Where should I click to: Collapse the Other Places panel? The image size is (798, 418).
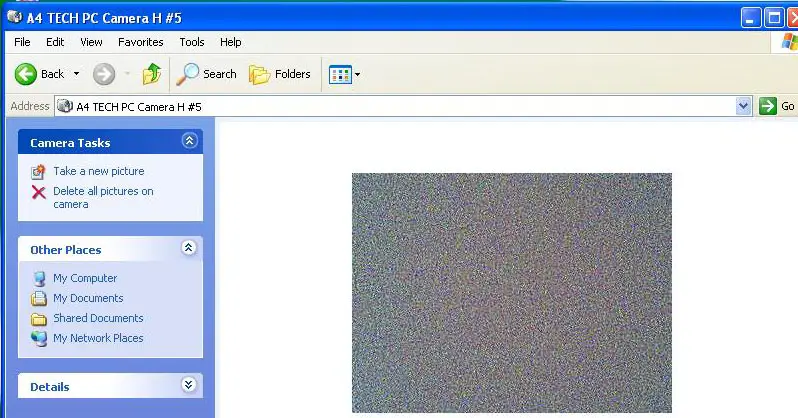tap(189, 249)
